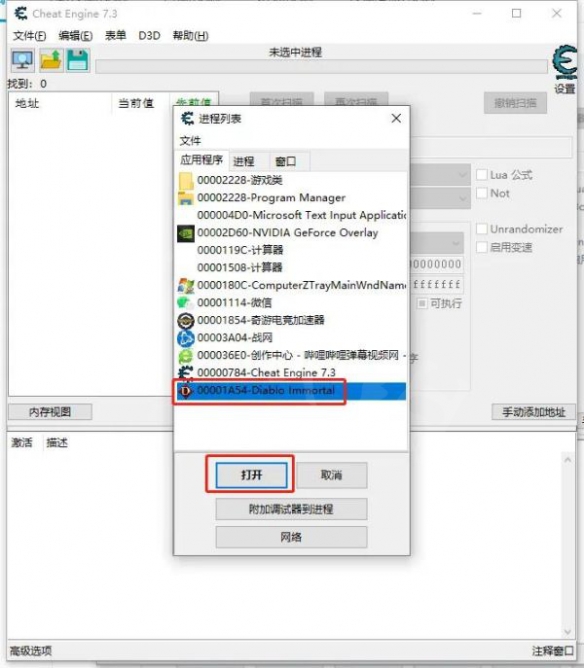This screenshot has height=668, width=584.
Task: Switch to the 进程 tab
Action: click(244, 161)
